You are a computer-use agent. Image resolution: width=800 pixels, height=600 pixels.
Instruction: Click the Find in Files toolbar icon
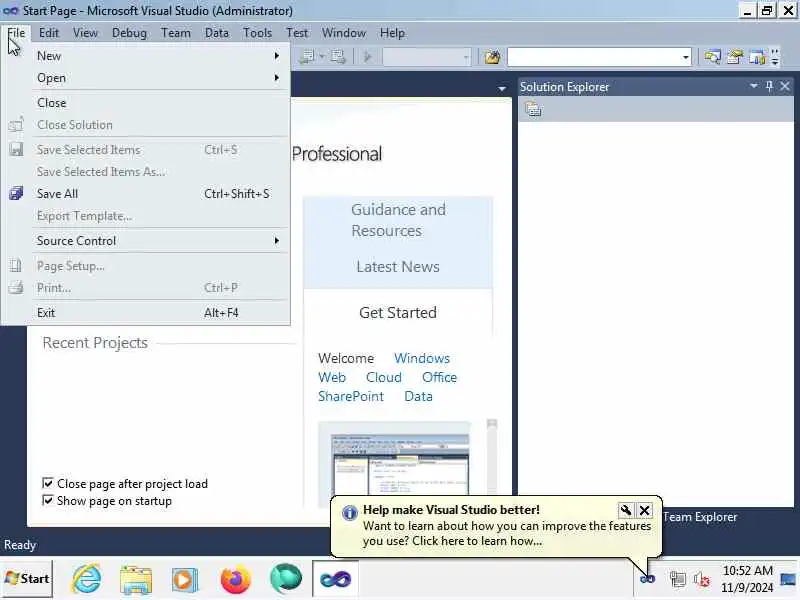[x=492, y=57]
